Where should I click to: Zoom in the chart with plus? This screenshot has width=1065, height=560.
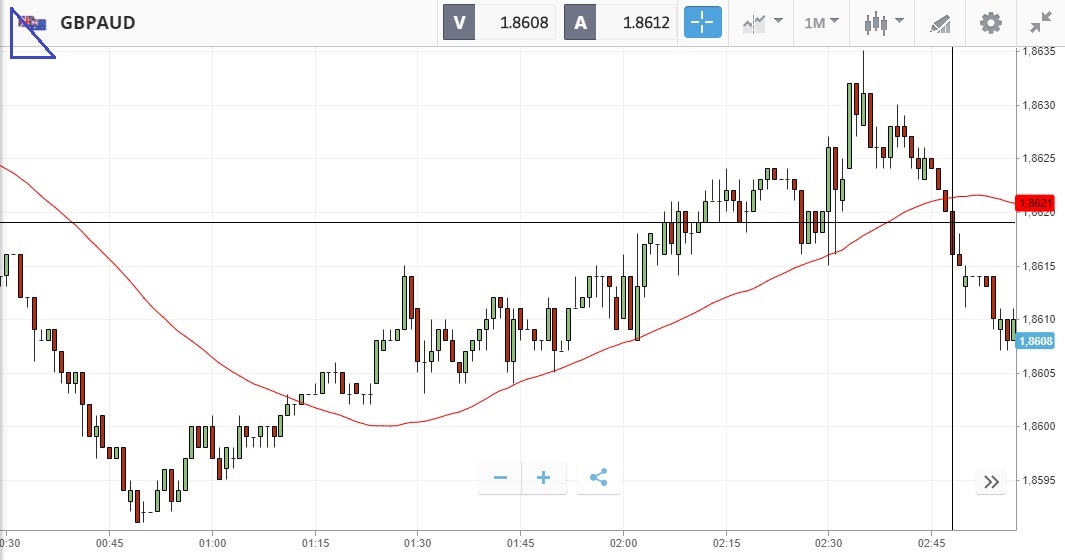coord(544,478)
